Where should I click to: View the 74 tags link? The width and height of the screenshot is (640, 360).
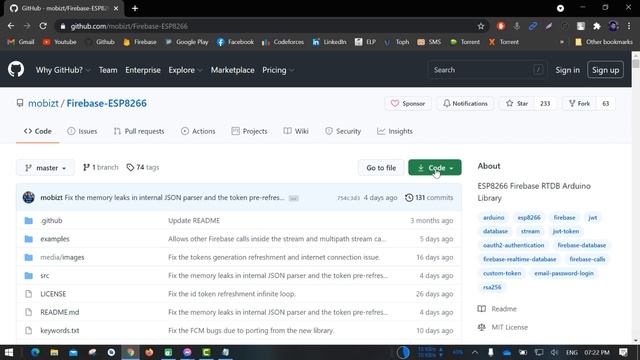point(143,167)
